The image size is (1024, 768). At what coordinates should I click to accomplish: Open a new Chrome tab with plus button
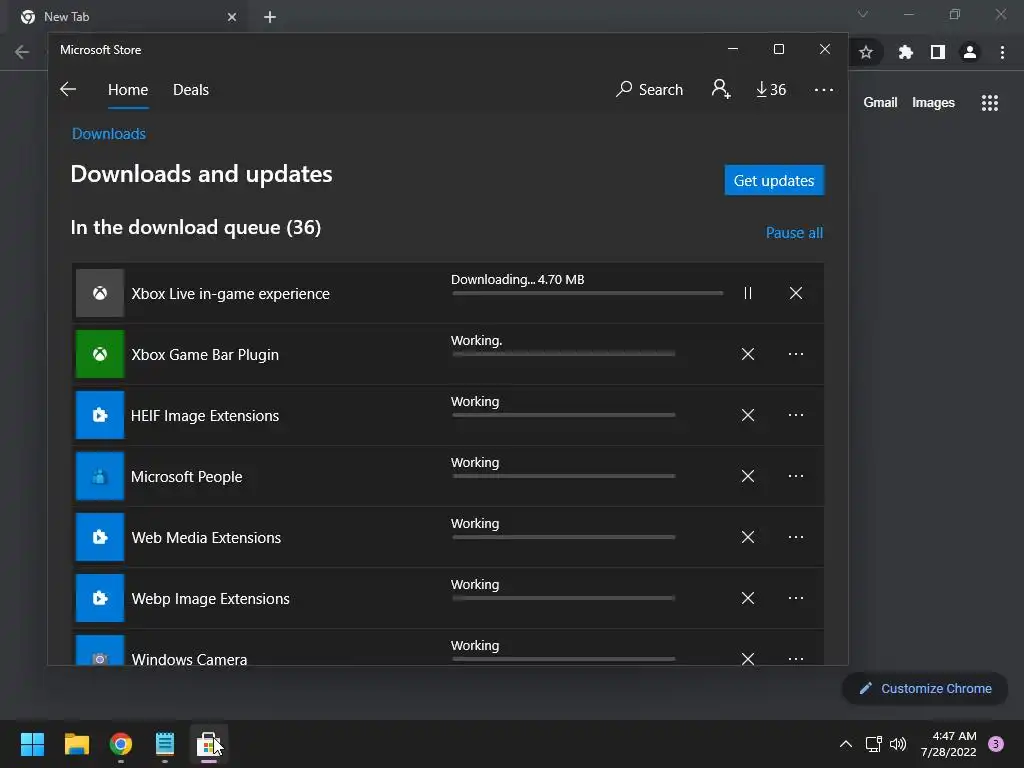point(270,17)
